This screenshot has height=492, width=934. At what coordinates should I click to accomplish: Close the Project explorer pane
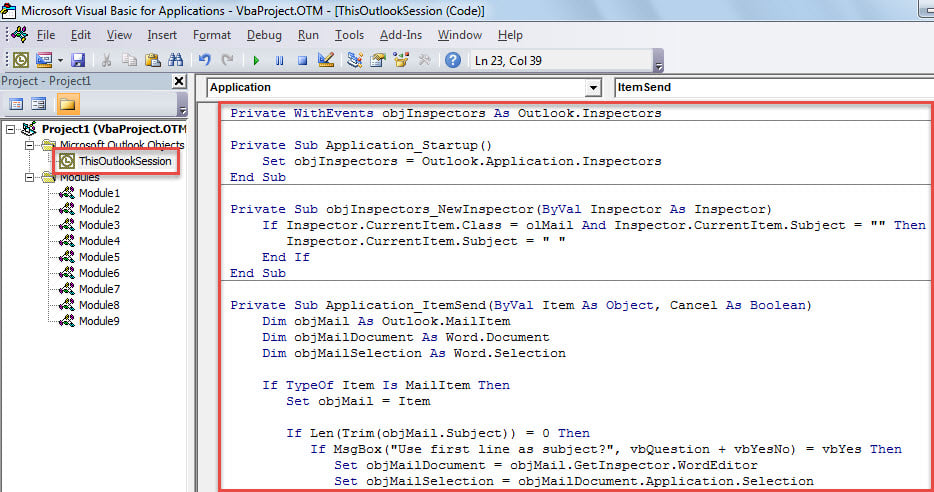tap(179, 81)
